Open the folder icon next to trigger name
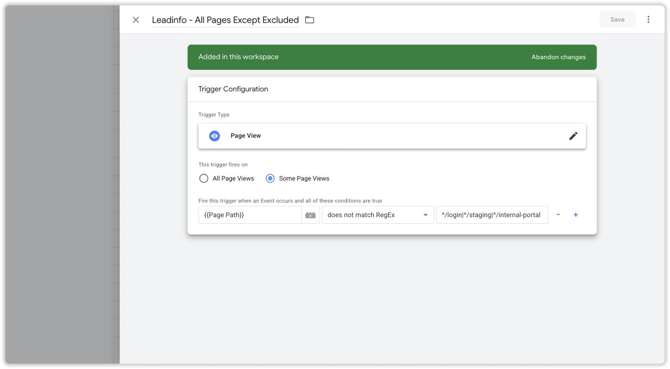Screen dimensions: 670x369 tap(309, 20)
